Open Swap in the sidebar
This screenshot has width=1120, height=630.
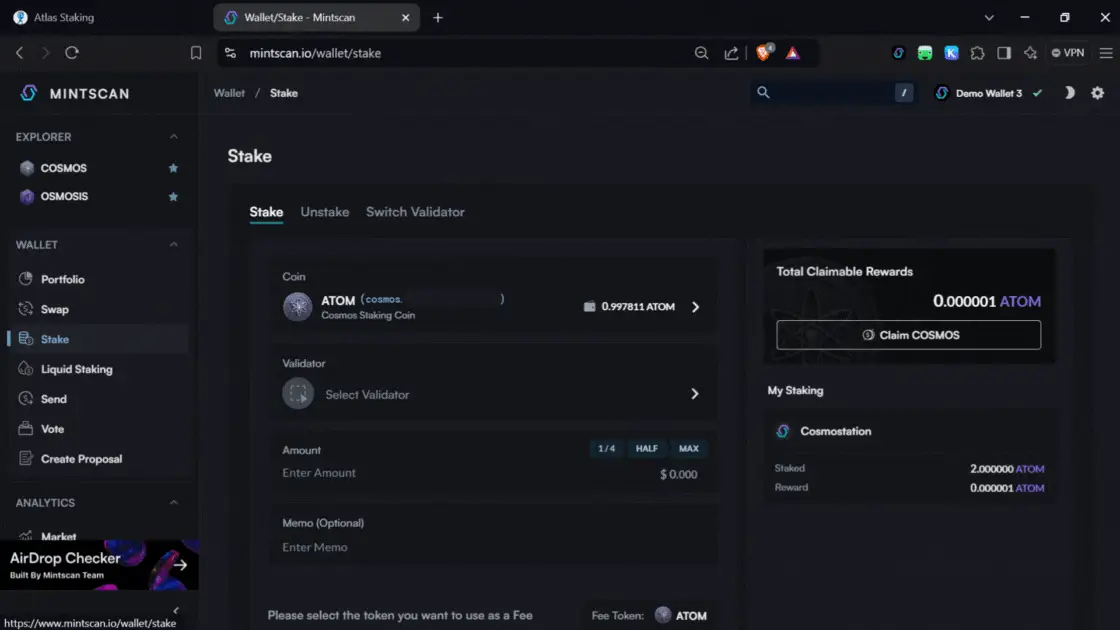click(x=54, y=310)
